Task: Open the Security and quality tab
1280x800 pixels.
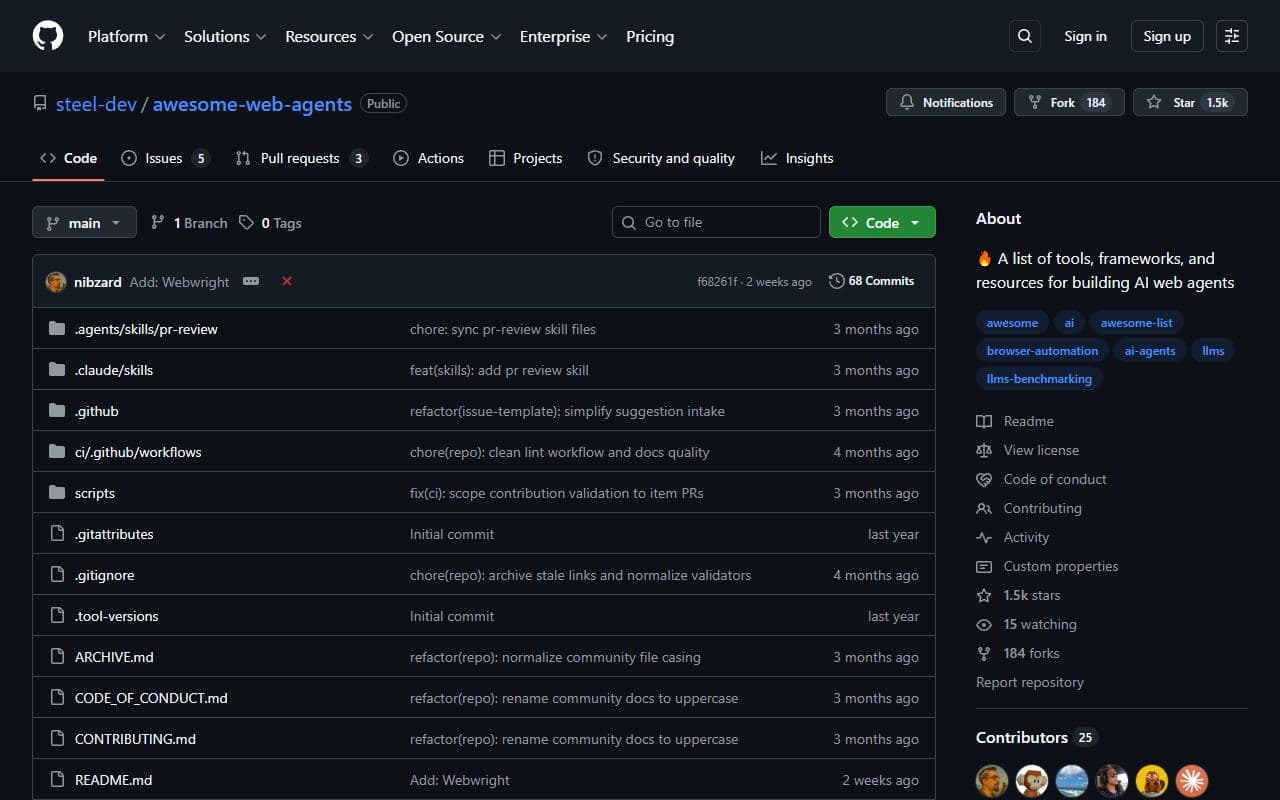Action: (661, 158)
